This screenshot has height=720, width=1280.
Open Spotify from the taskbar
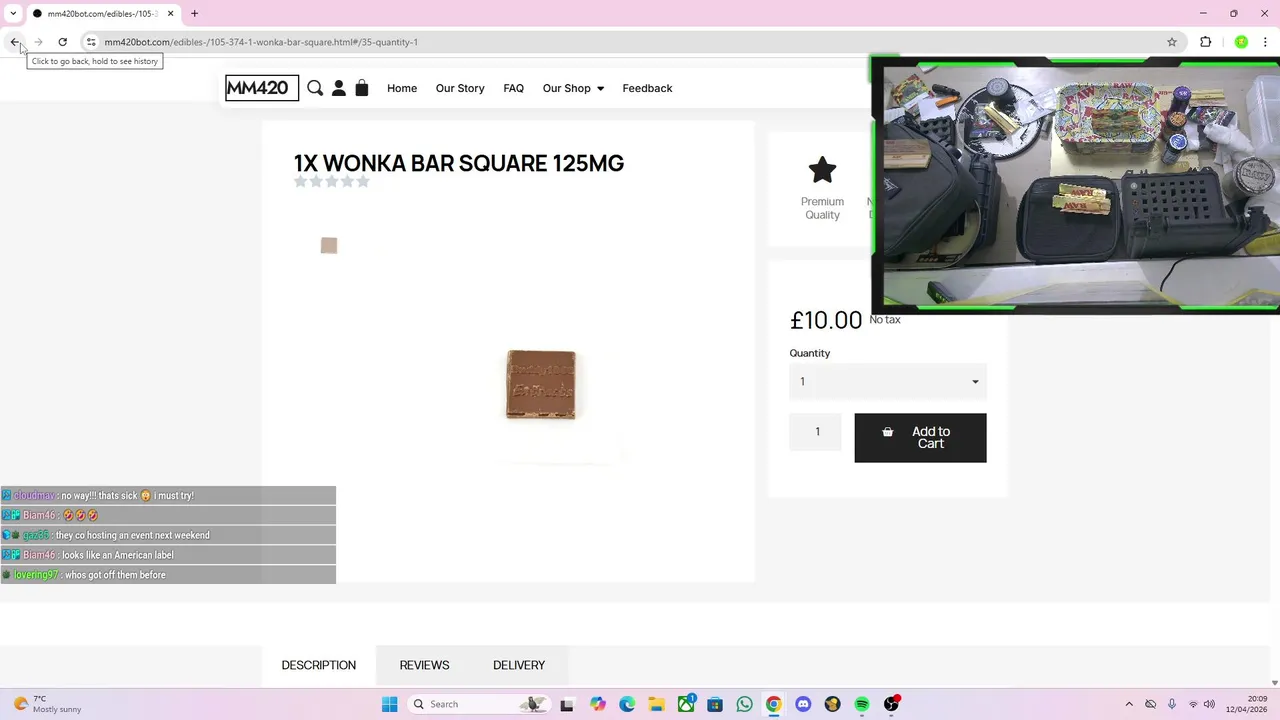pos(862,704)
